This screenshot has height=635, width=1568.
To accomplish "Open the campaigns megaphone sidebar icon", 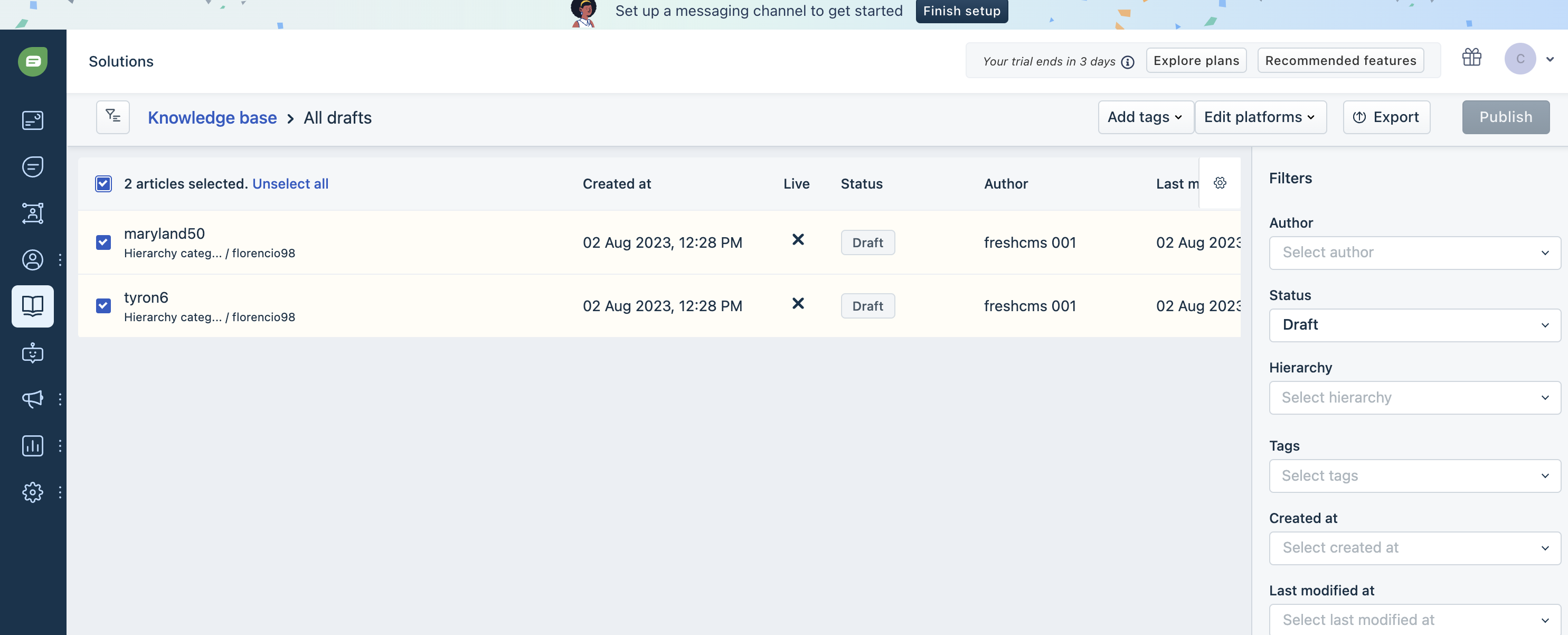I will [32, 399].
